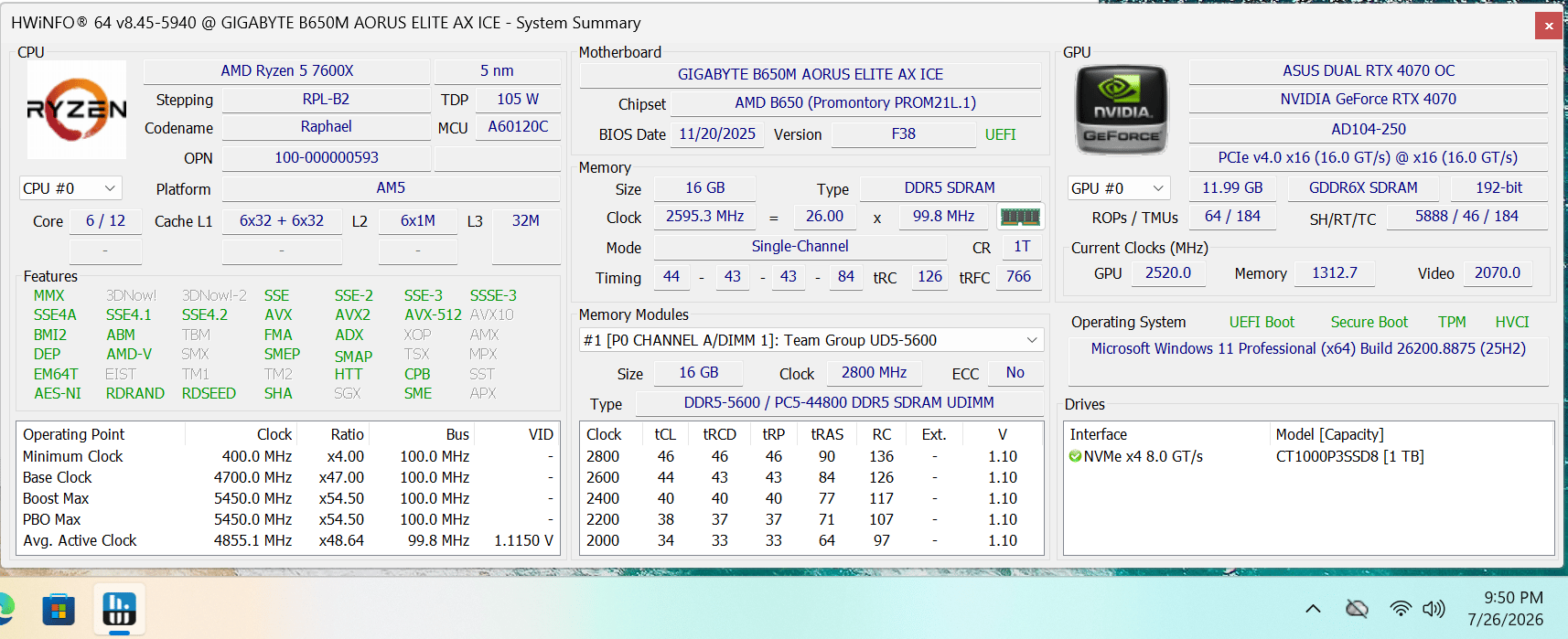Close the HWiNFO System Summary window
The image size is (1568, 639).
tap(1549, 26)
